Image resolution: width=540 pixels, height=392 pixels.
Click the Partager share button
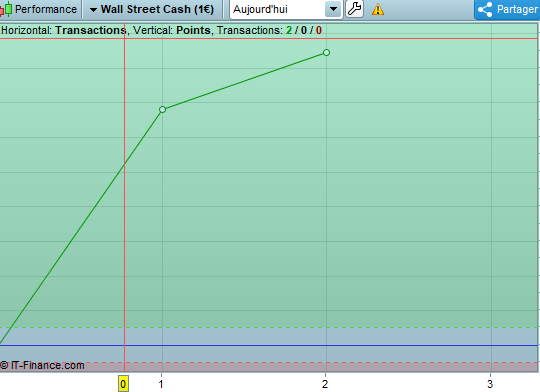pos(507,9)
